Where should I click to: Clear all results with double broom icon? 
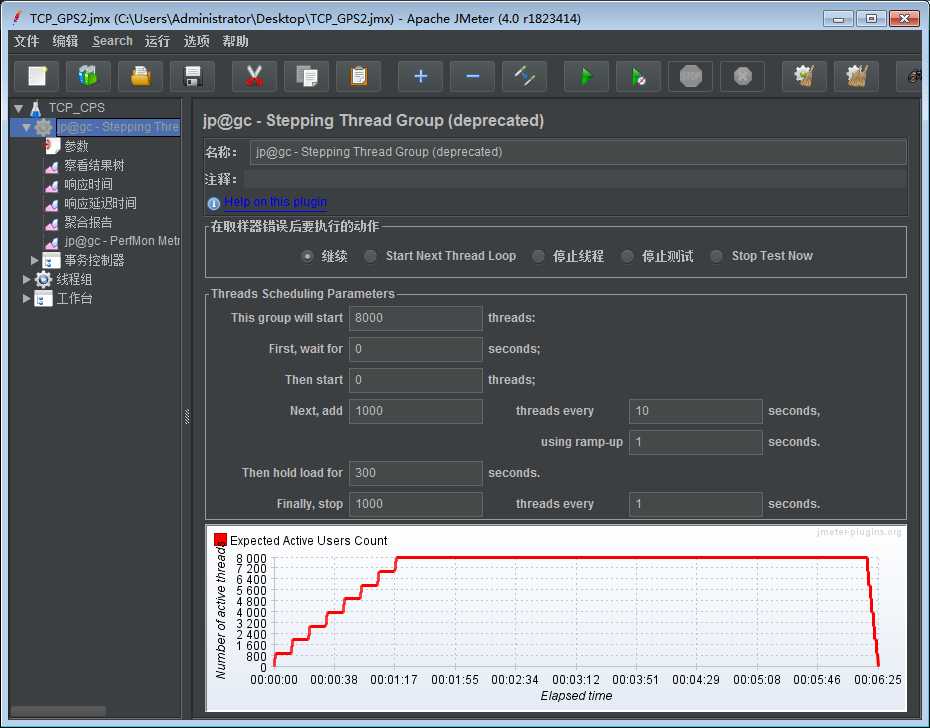(x=856, y=76)
